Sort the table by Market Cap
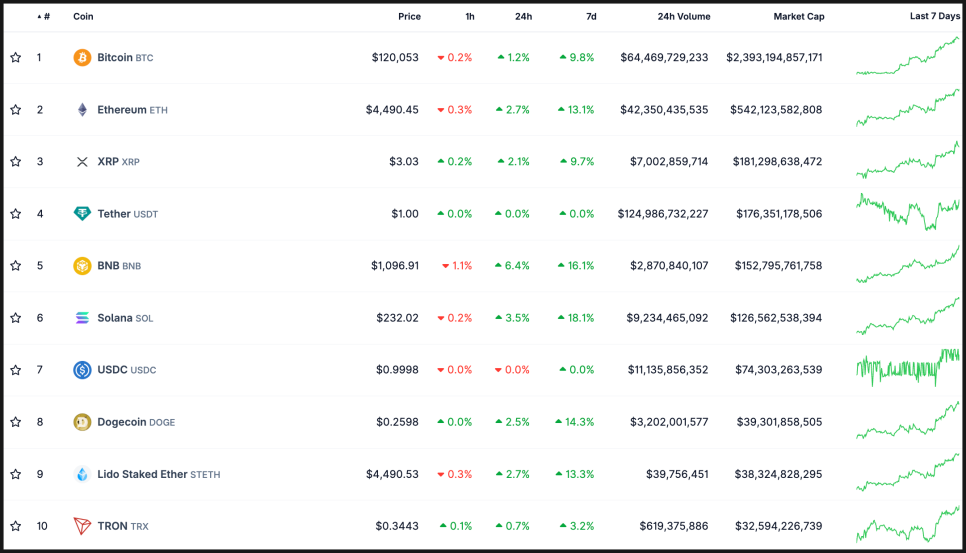 798,17
